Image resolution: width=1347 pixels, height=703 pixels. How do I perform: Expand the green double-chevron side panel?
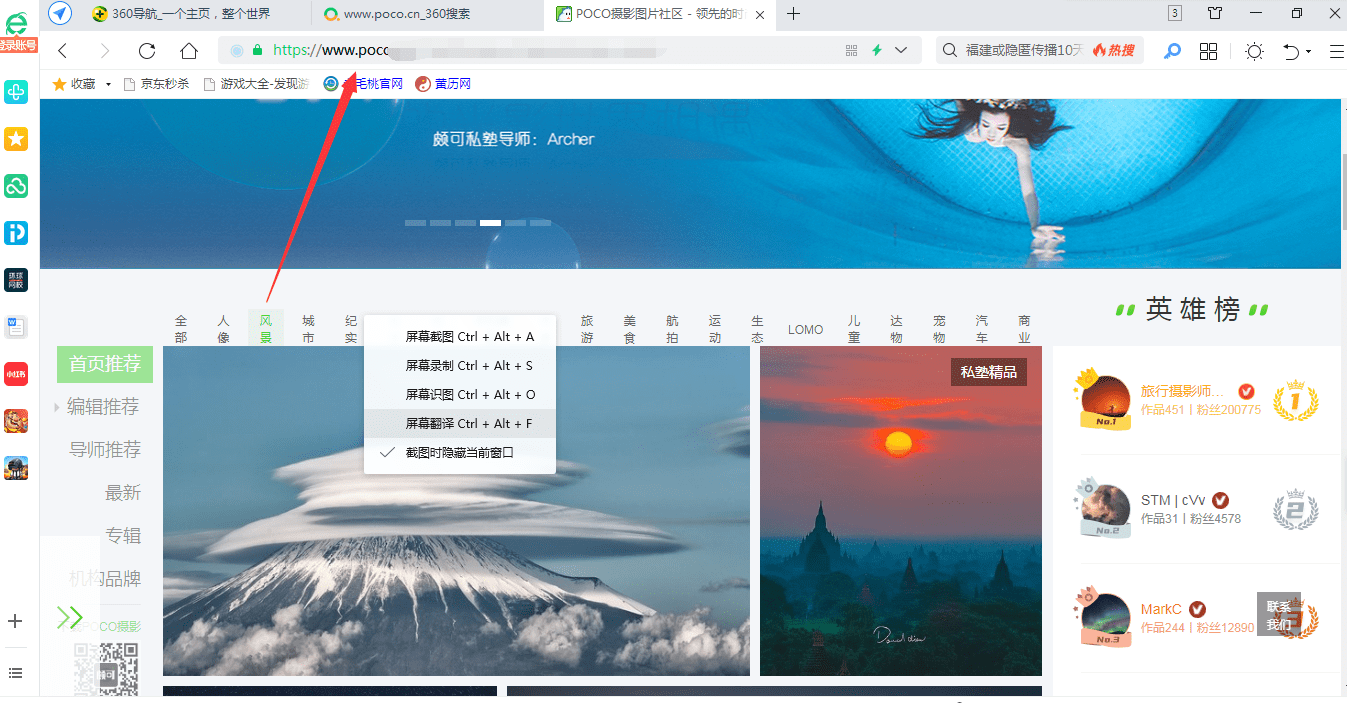tap(70, 617)
